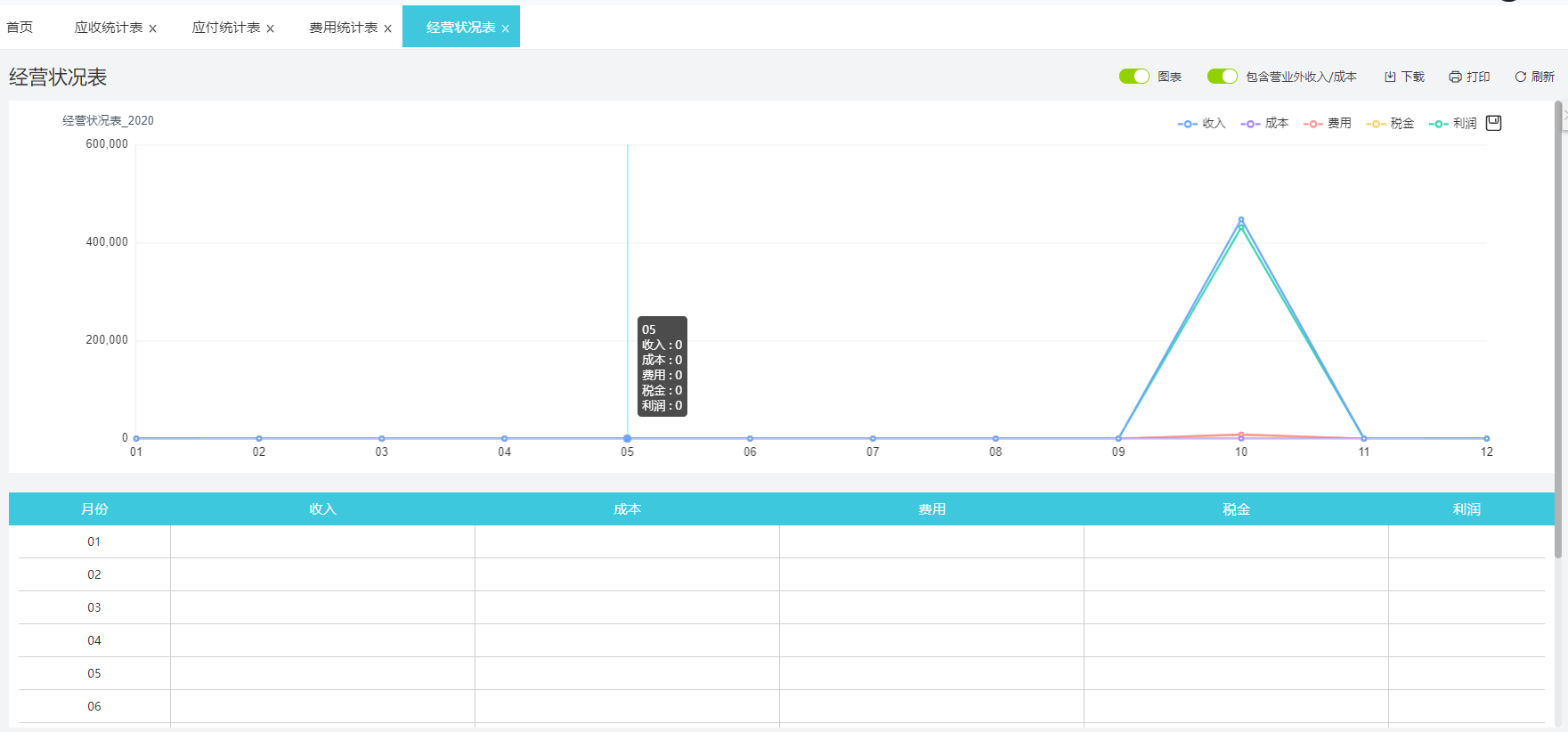Open the 应收统计表 tab

[109, 28]
